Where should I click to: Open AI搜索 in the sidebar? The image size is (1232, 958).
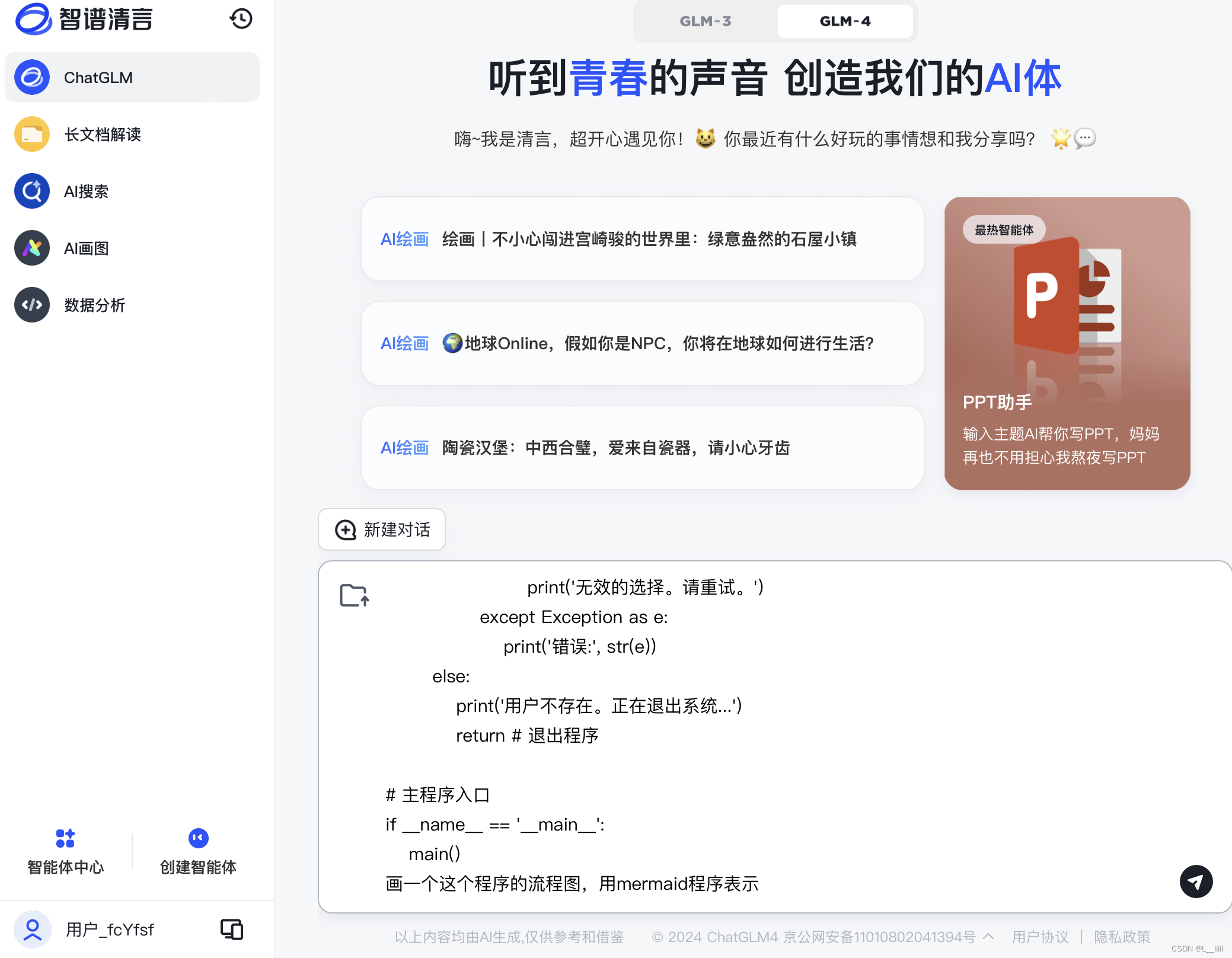click(87, 191)
